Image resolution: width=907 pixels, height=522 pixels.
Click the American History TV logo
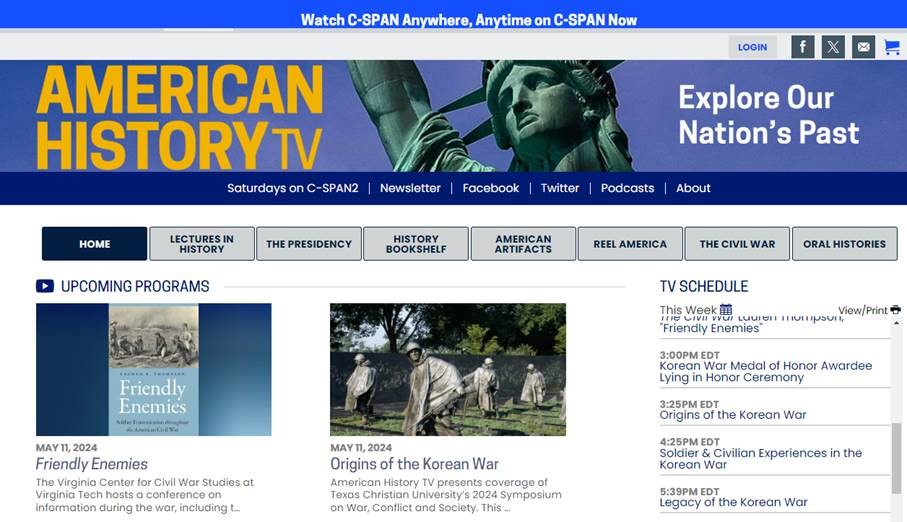click(179, 117)
